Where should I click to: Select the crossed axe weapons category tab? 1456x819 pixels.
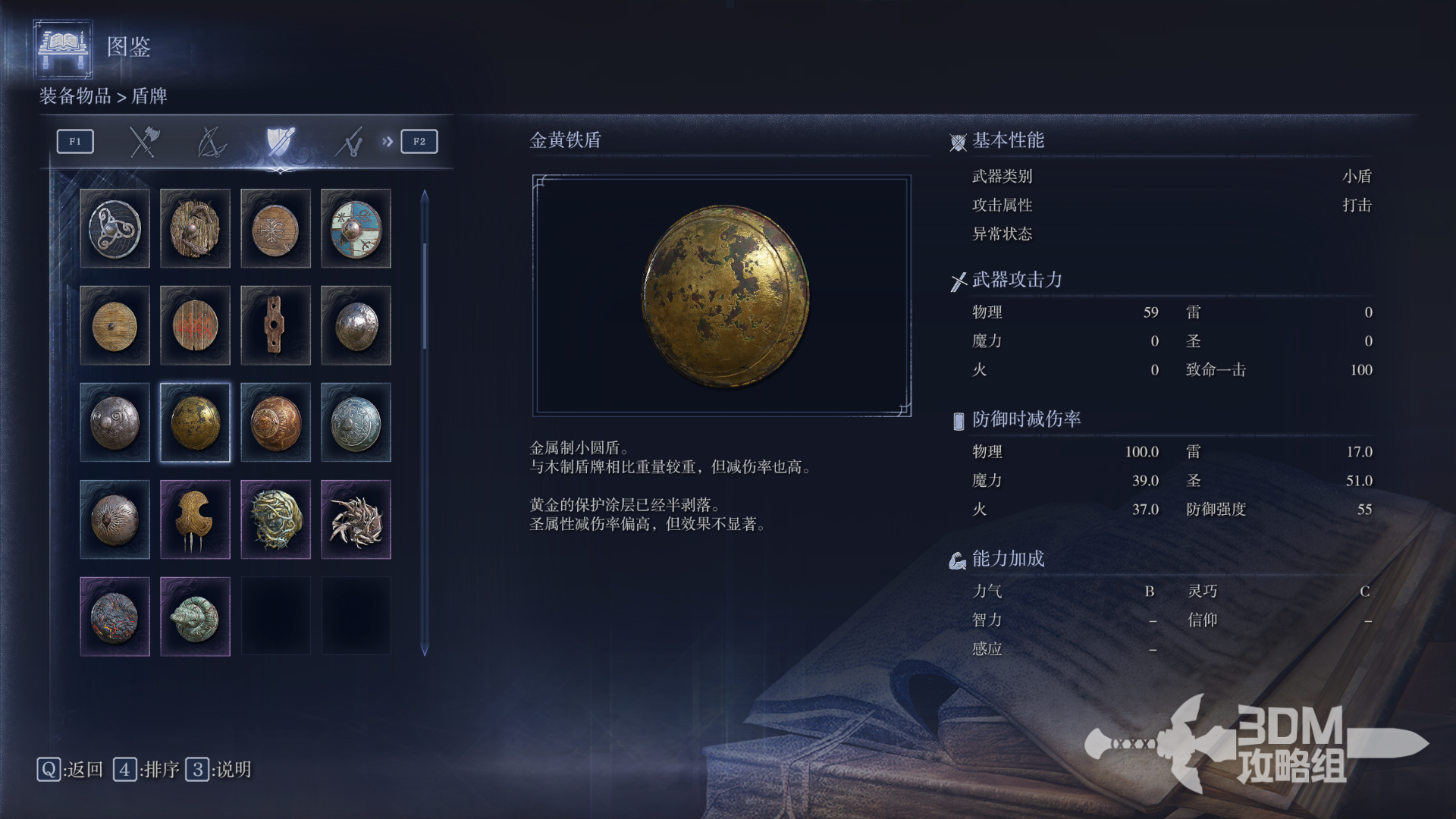[x=143, y=142]
